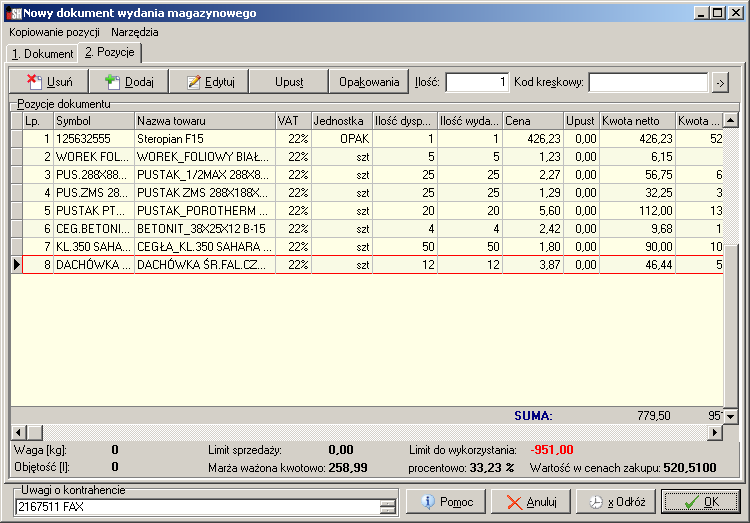Click the scroll up arrow of table

click(x=731, y=120)
